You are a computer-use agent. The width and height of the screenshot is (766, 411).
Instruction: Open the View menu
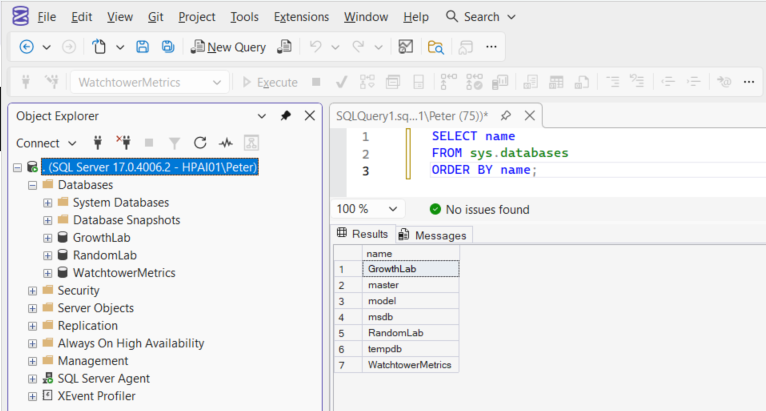coord(120,17)
